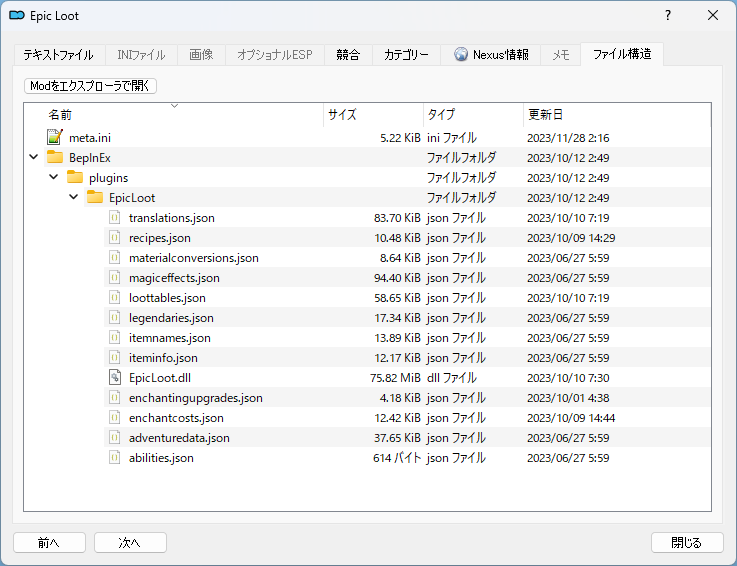Click Modをエクスプローラで開く button

(x=90, y=86)
